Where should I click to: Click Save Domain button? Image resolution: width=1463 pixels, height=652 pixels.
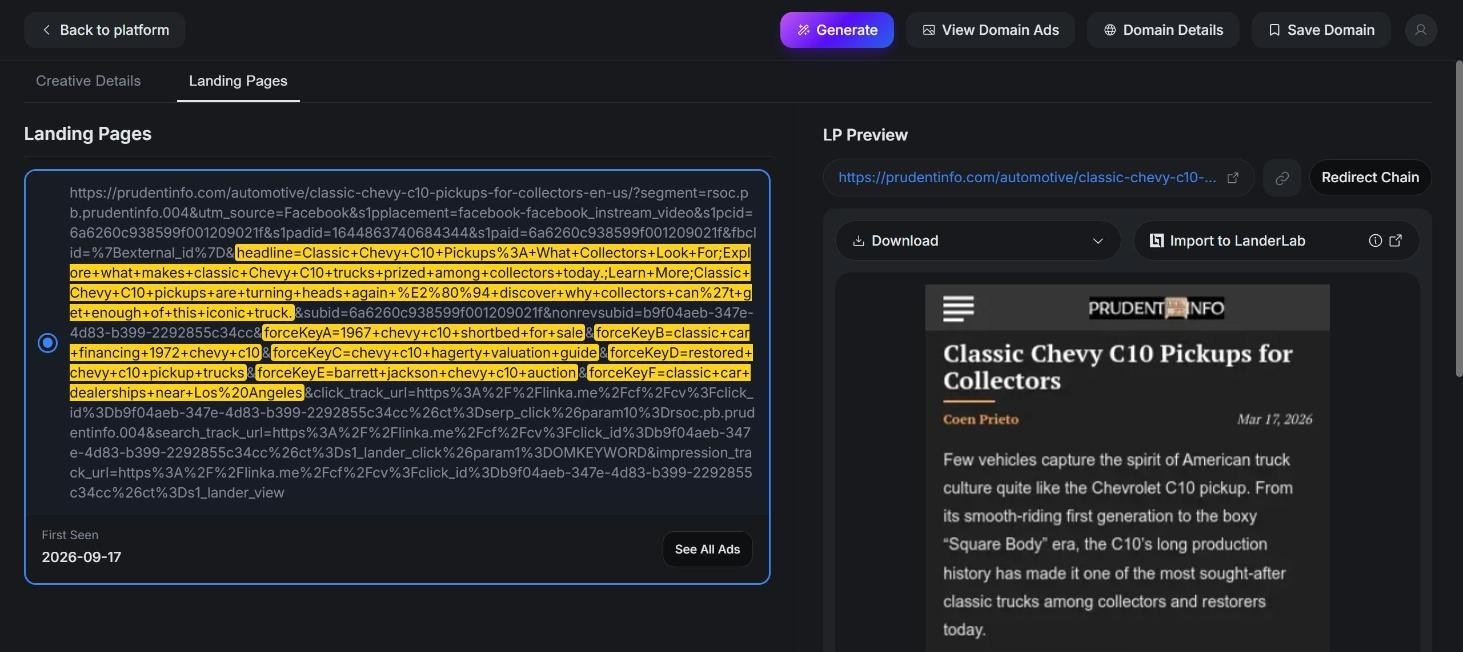[1321, 30]
